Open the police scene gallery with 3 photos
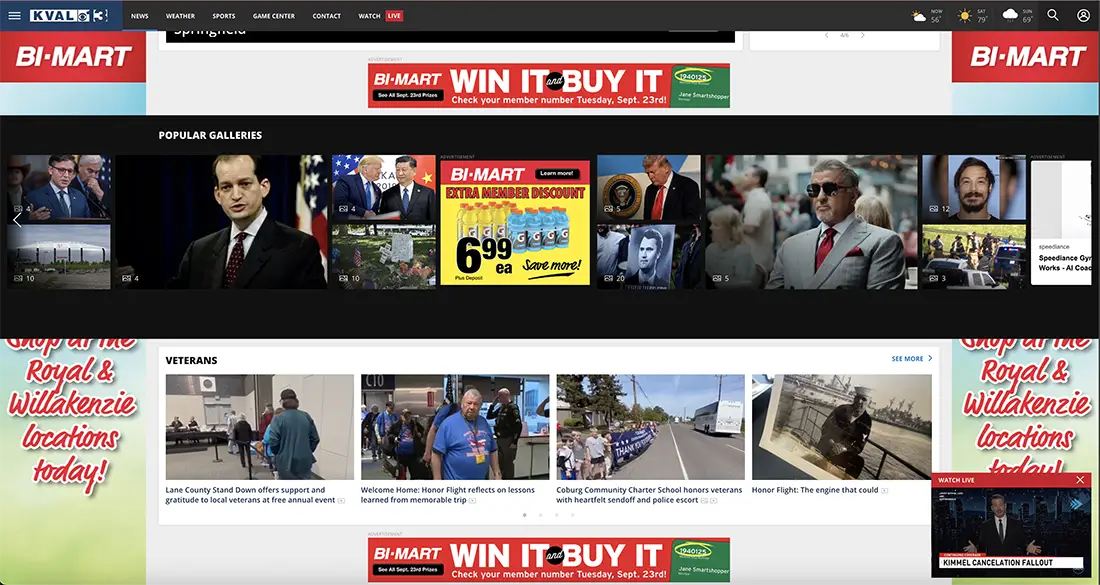 pyautogui.click(x=974, y=257)
